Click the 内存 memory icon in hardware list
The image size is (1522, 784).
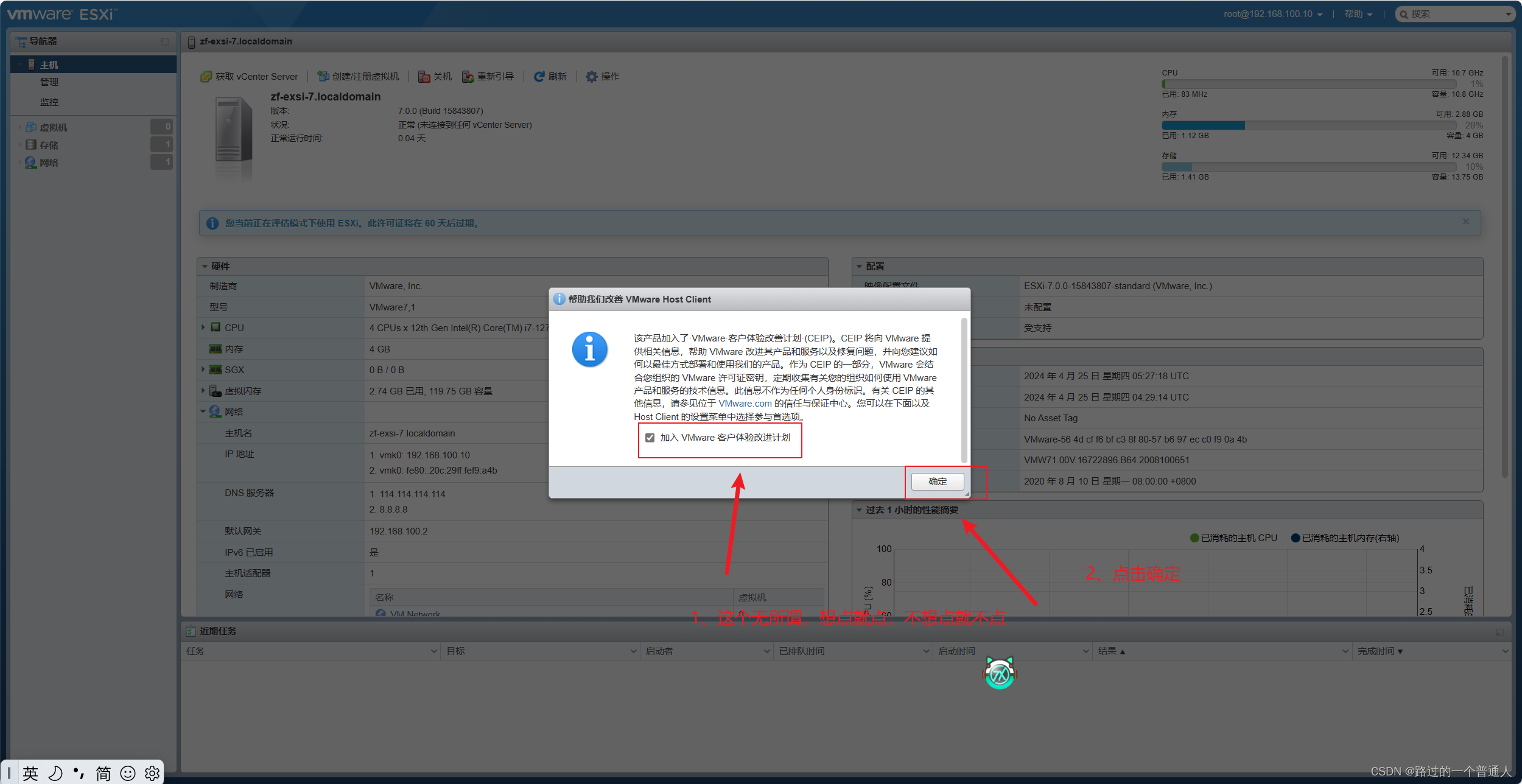tap(216, 349)
